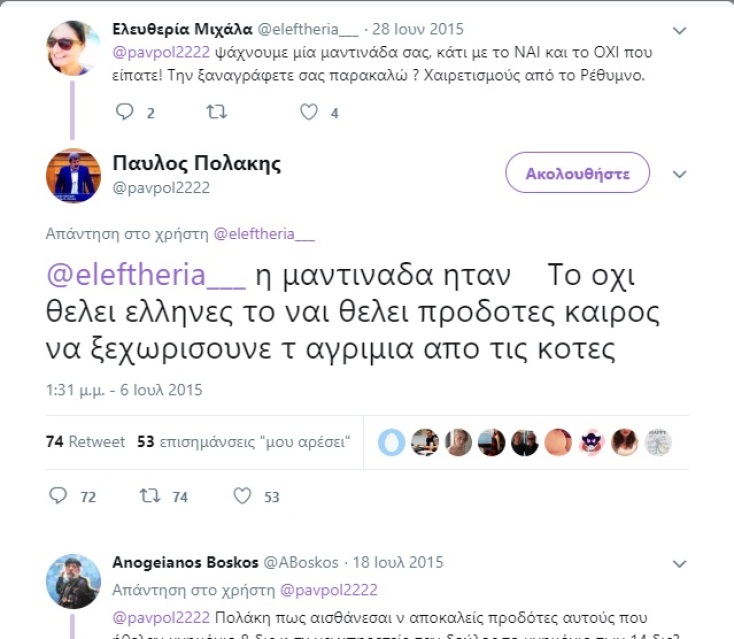Reply to Ελευθερία Μιχάλα's tweet
This screenshot has width=734, height=639.
(124, 113)
